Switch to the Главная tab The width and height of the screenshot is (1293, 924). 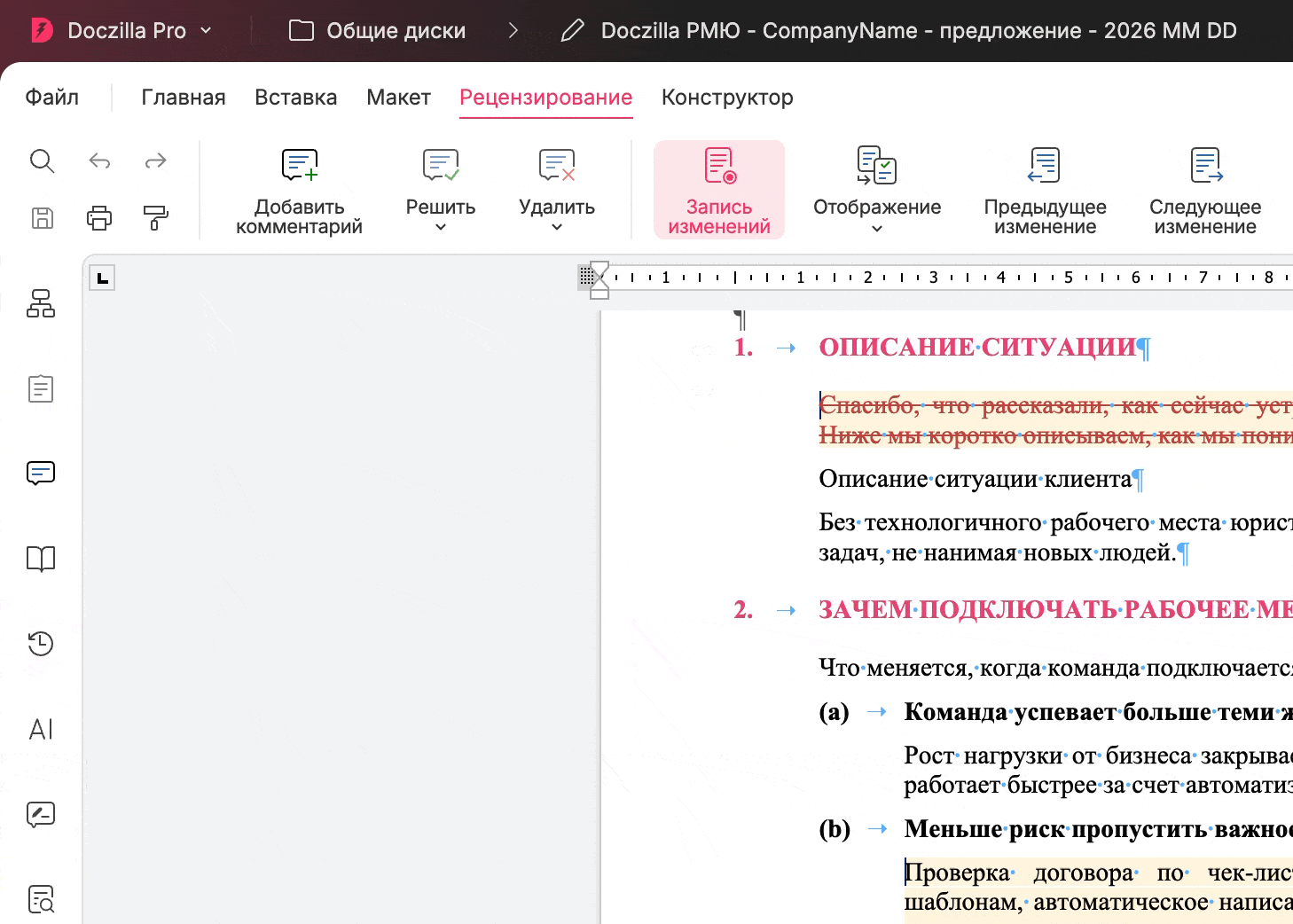coord(184,97)
